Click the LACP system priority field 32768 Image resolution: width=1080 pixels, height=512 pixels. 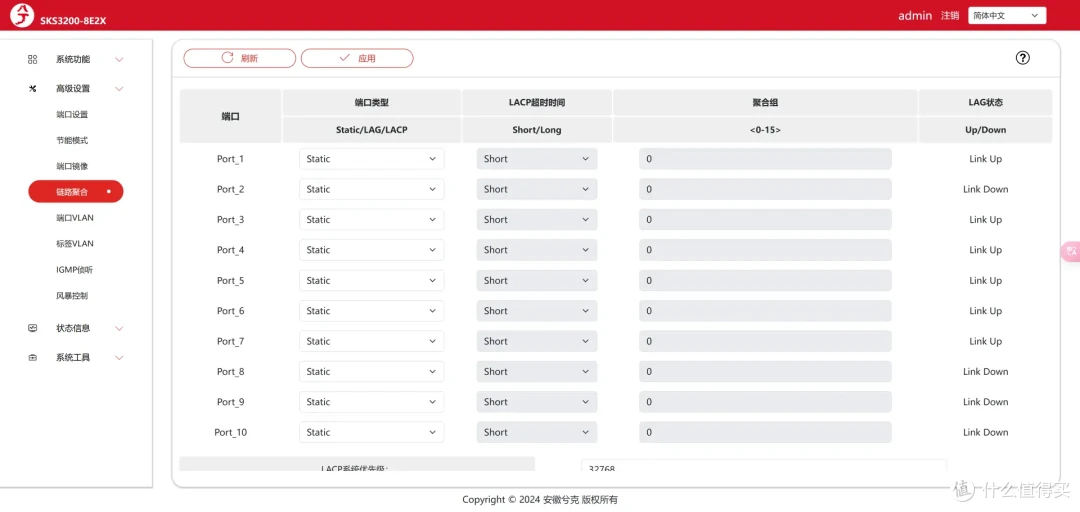pyautogui.click(x=764, y=465)
